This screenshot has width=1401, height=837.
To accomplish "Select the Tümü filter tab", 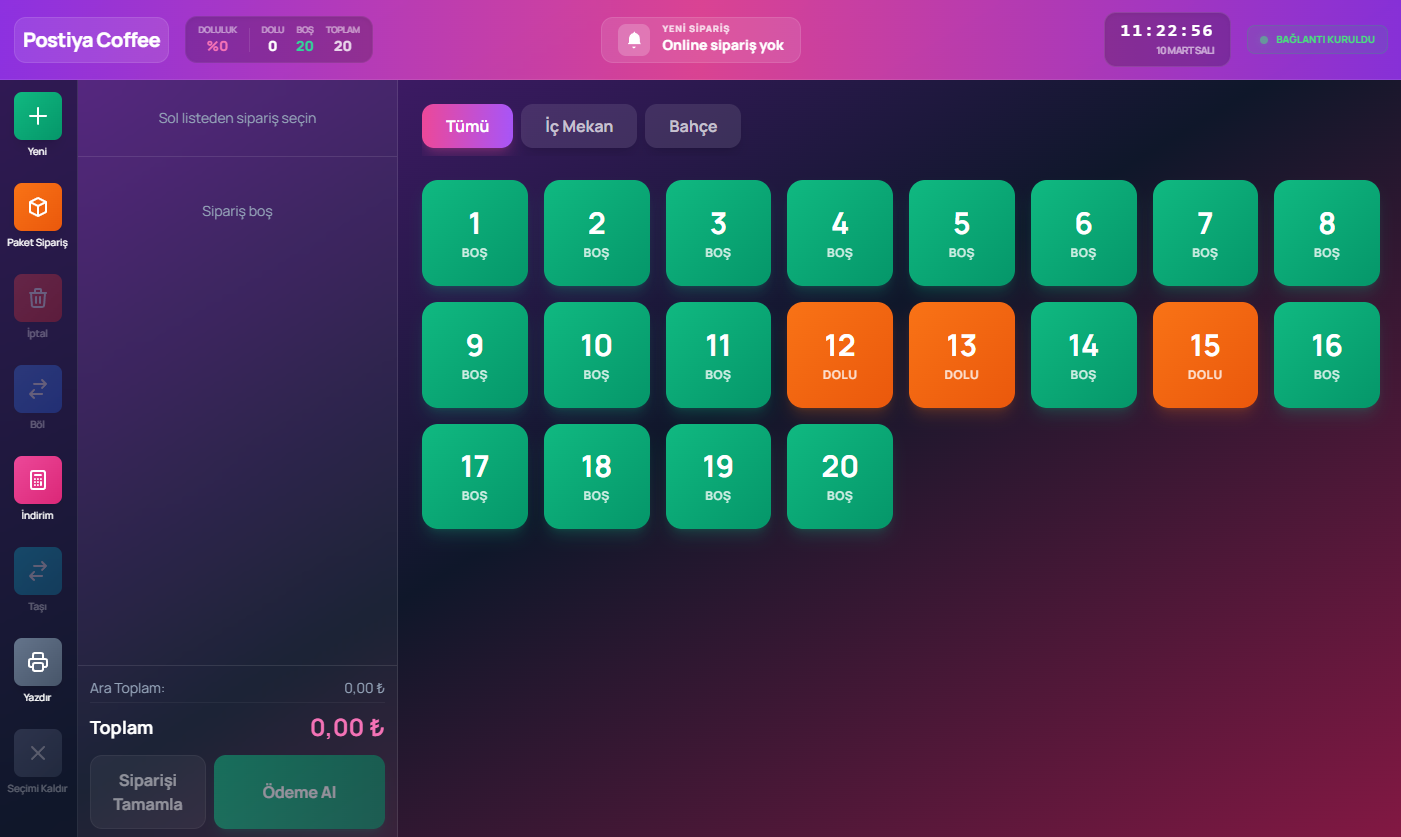I will (467, 126).
